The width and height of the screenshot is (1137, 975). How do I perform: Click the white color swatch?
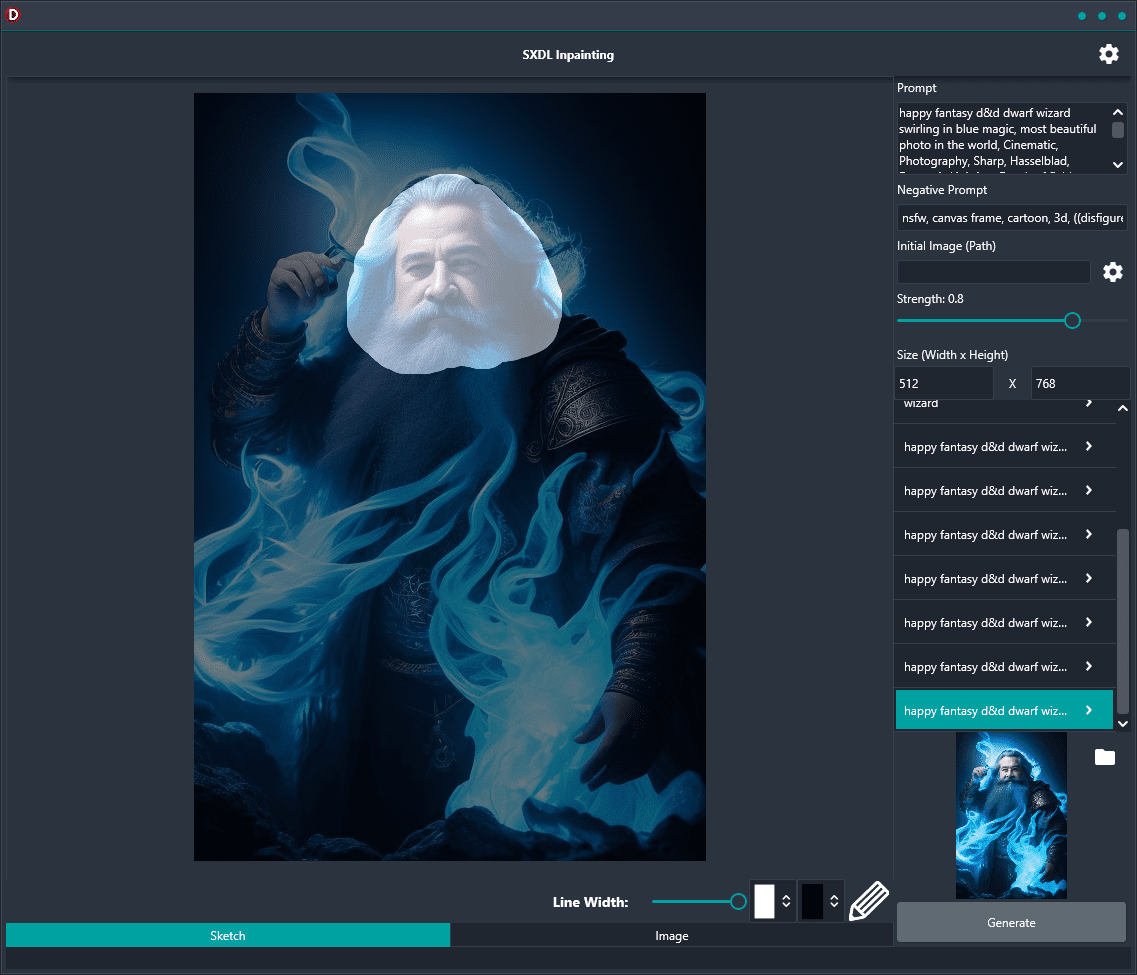(x=764, y=901)
